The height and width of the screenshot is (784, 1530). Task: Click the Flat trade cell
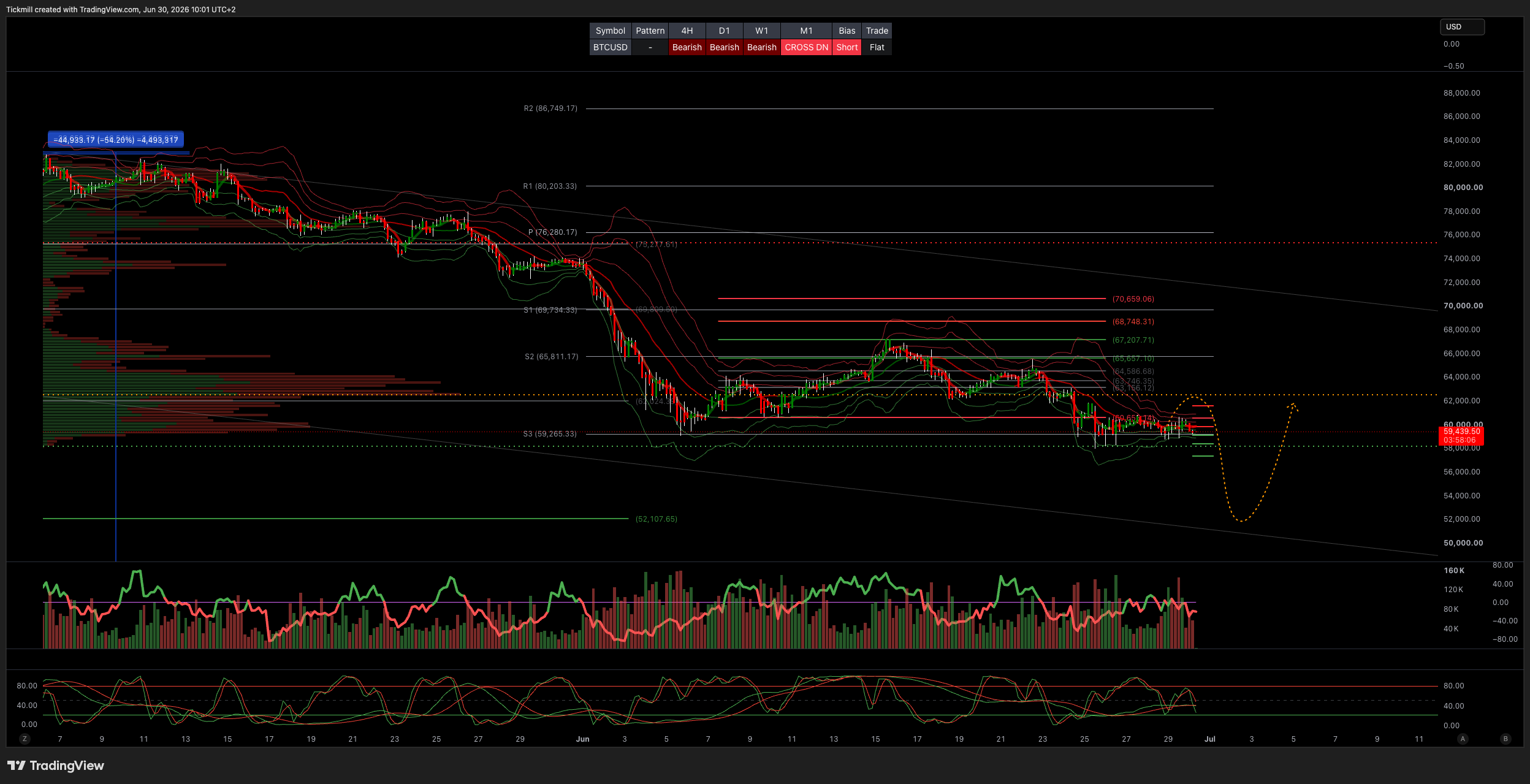pos(877,47)
